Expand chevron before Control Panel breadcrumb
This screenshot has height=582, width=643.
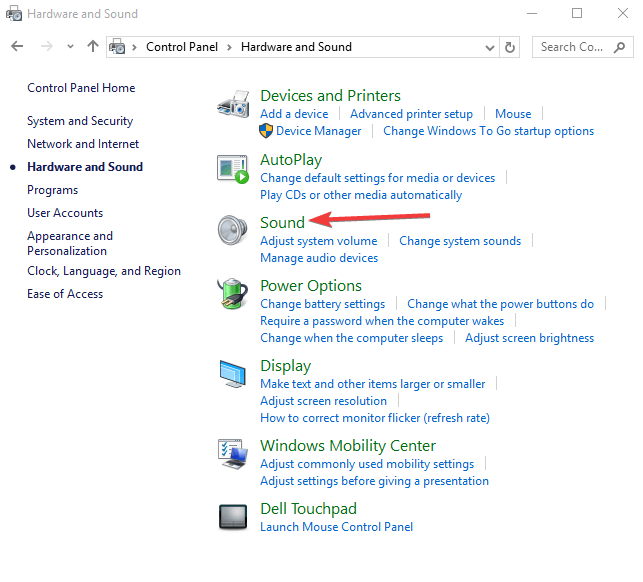click(x=134, y=48)
